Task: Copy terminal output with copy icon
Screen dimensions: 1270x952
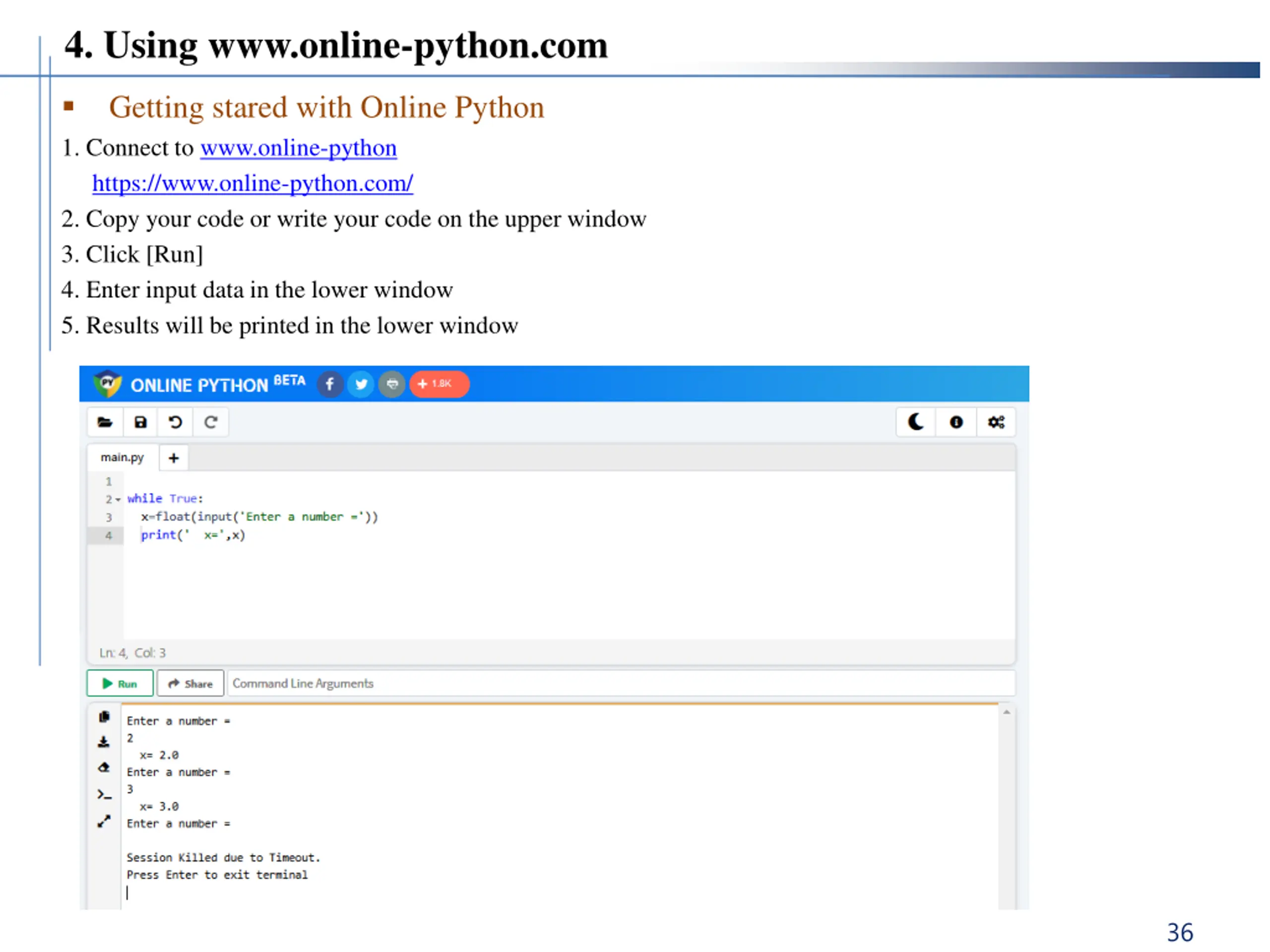Action: tap(104, 717)
